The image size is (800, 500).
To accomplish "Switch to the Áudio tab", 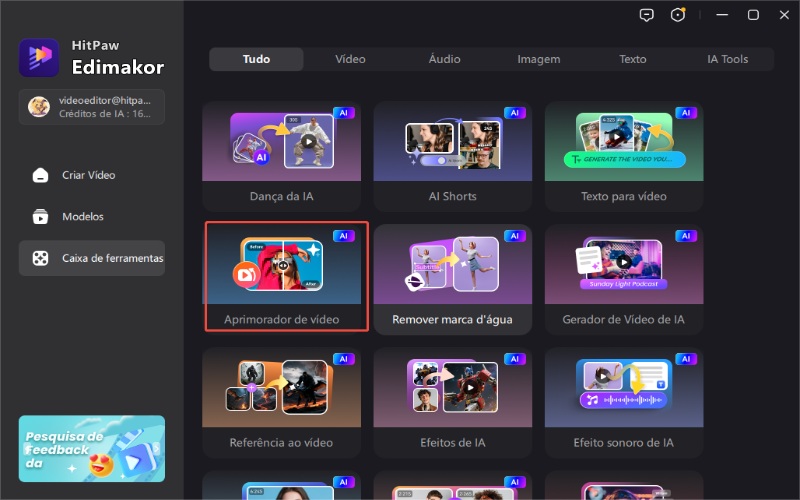I will [444, 59].
